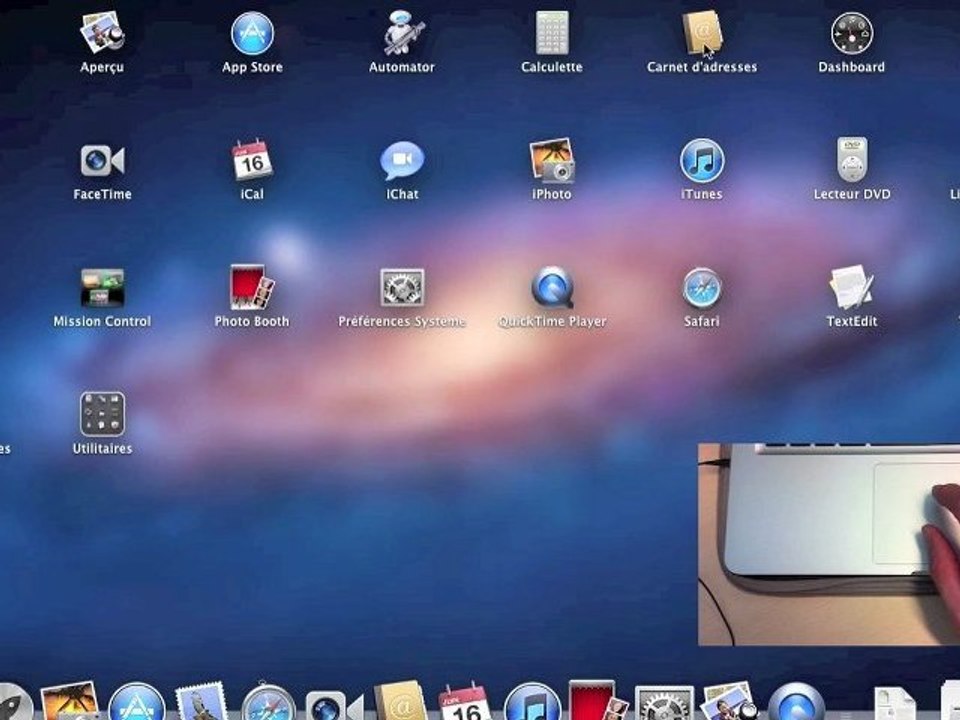960x720 pixels.
Task: Launch FaceTime from the Launchpad grid
Action: pyautogui.click(x=102, y=161)
